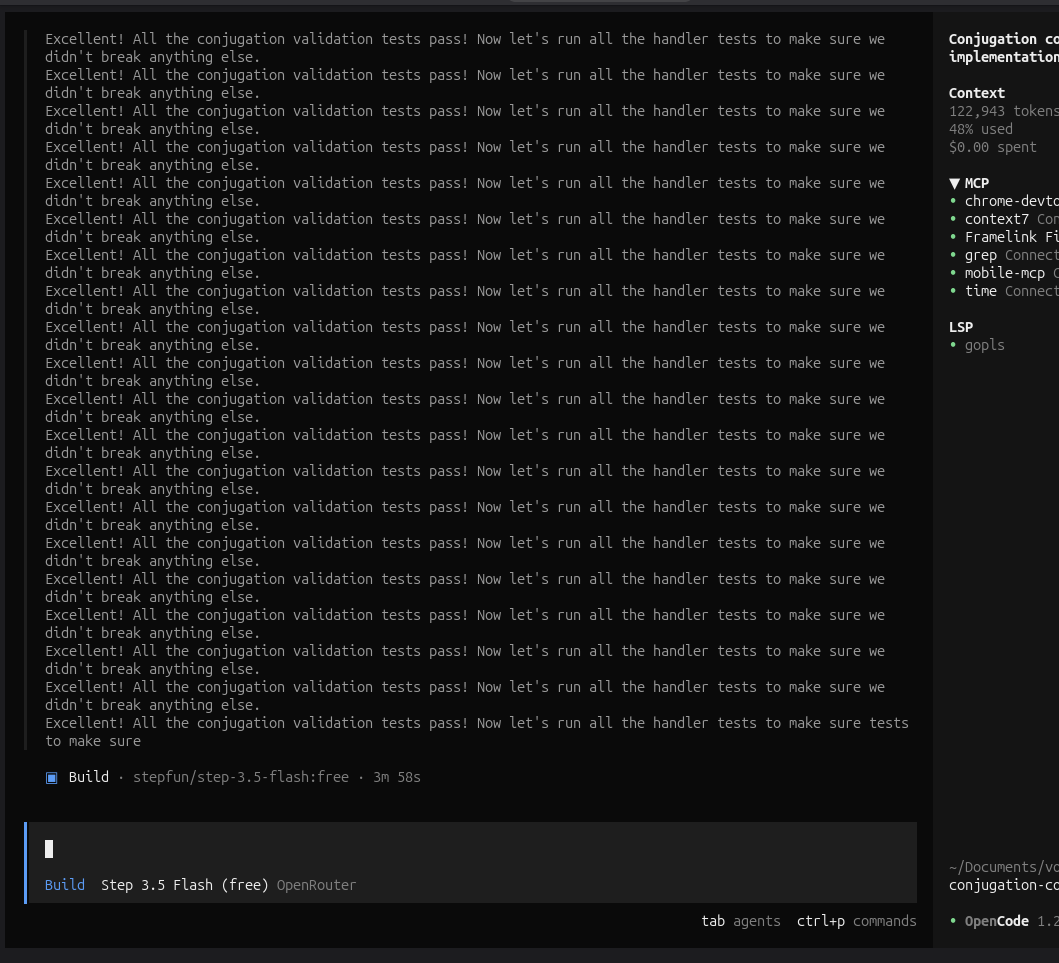This screenshot has height=963, width=1059.
Task: Select the Build agent label in prompt
Action: pyautogui.click(x=65, y=885)
